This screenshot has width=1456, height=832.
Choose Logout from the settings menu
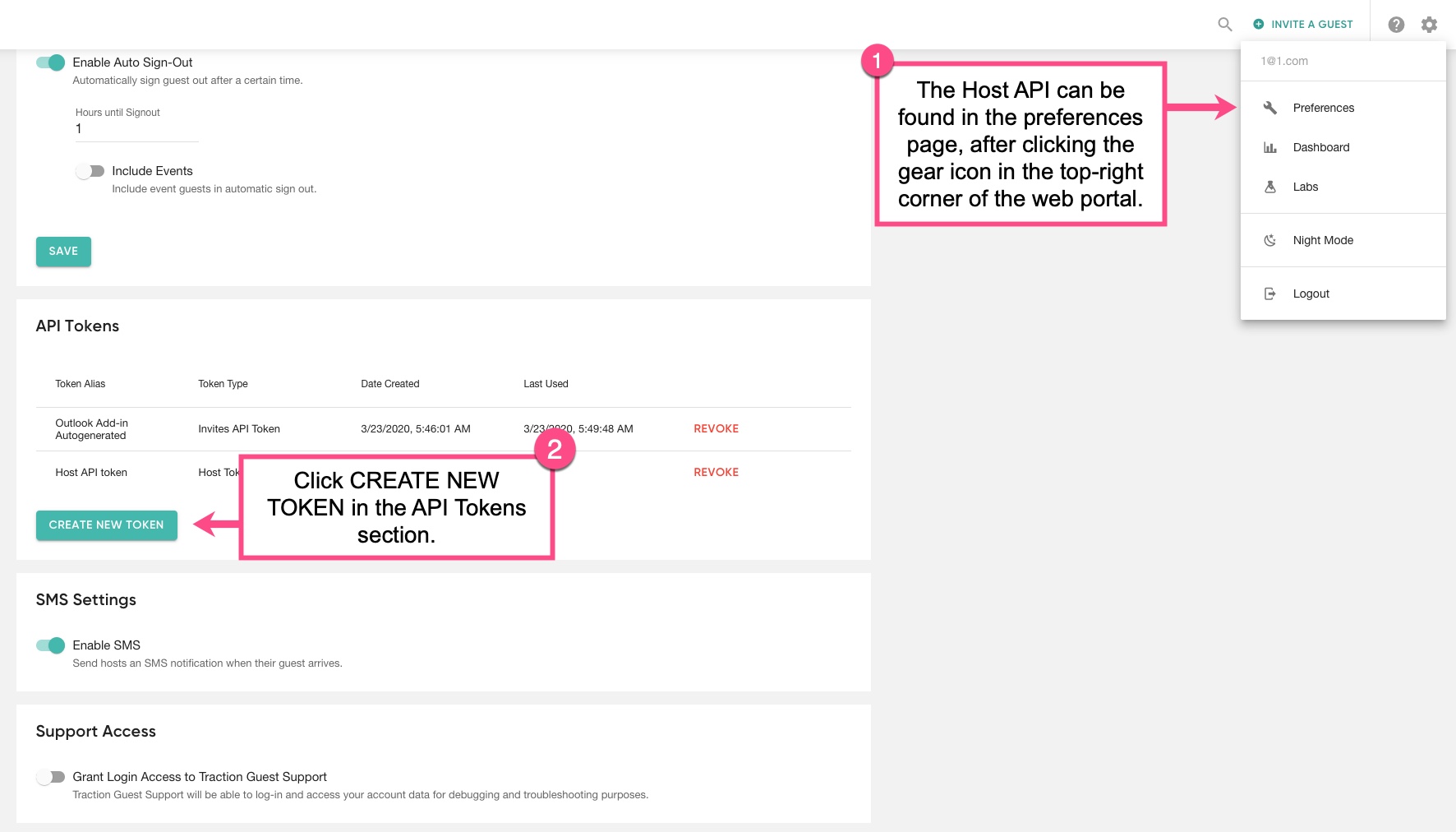1311,293
